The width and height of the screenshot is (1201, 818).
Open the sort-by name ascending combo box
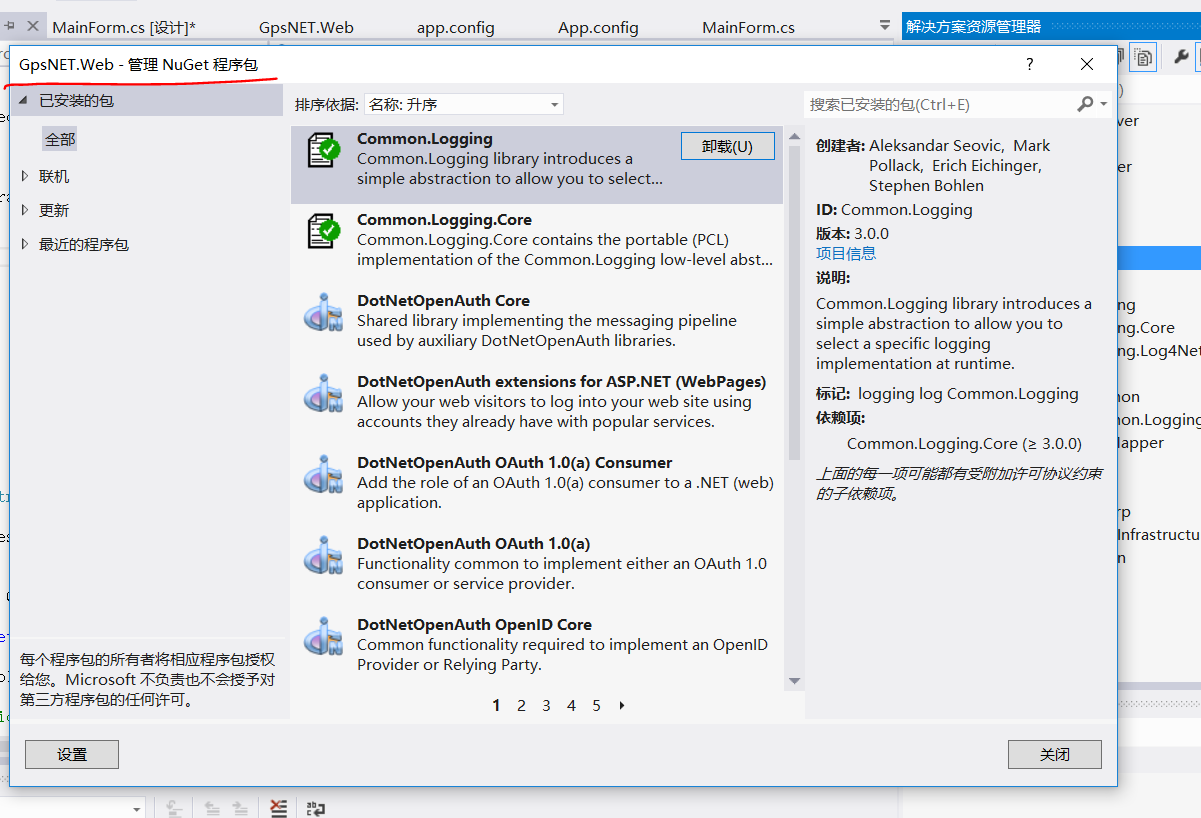pos(464,104)
